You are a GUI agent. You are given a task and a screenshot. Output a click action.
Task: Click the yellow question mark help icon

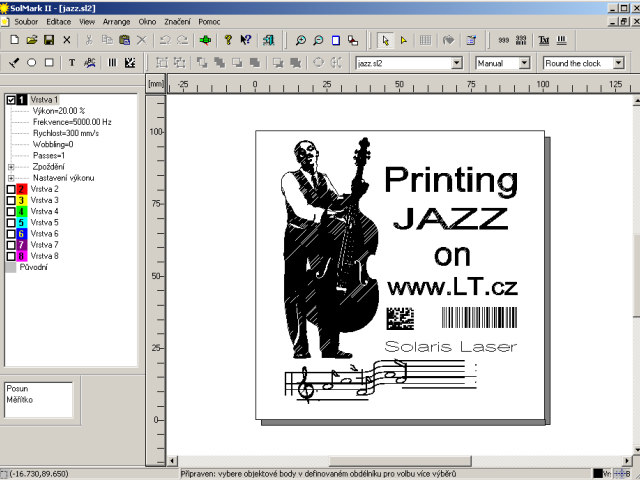click(228, 40)
